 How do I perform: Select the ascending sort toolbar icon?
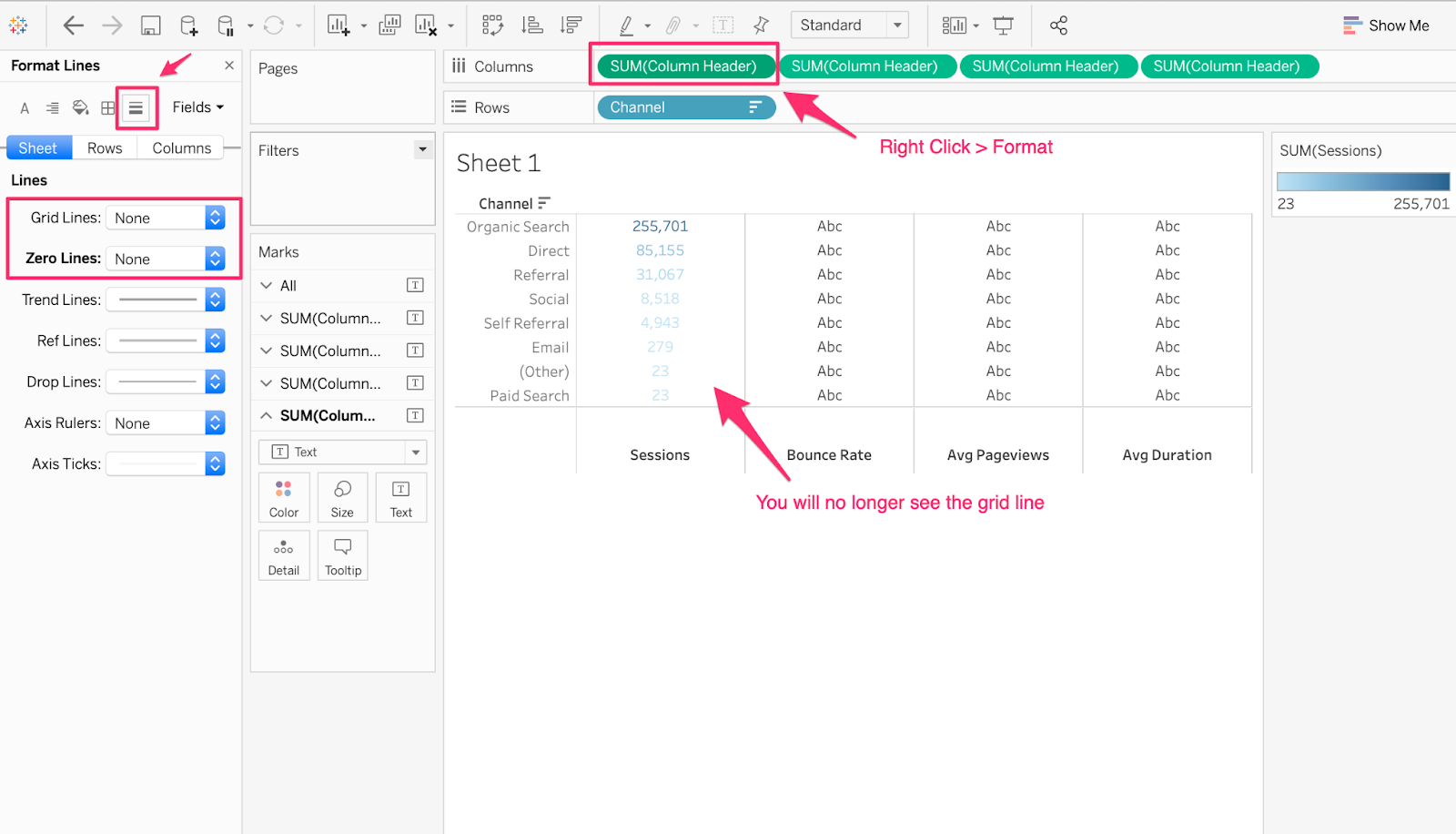[531, 25]
